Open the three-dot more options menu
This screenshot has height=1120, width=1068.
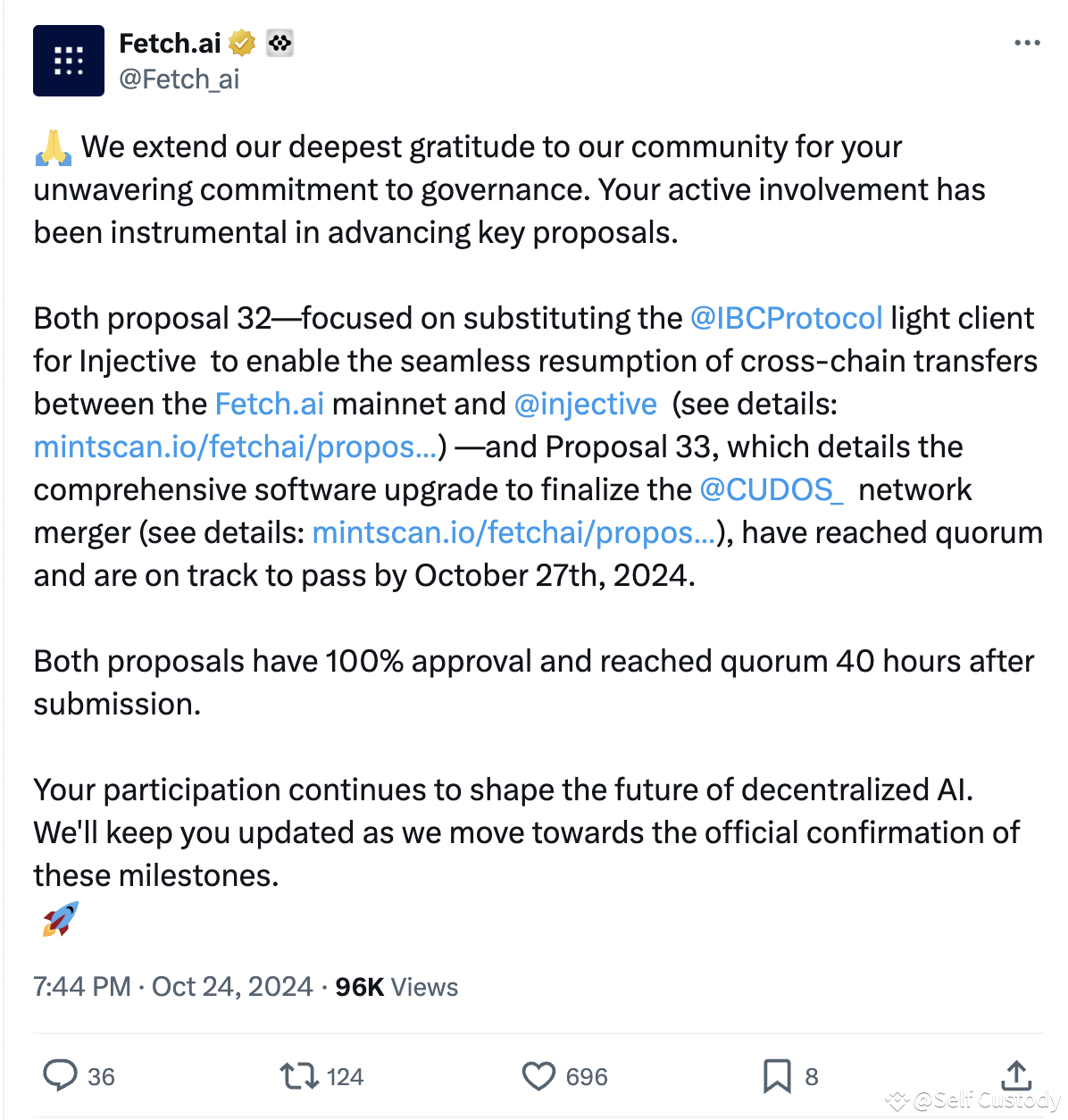1028,42
